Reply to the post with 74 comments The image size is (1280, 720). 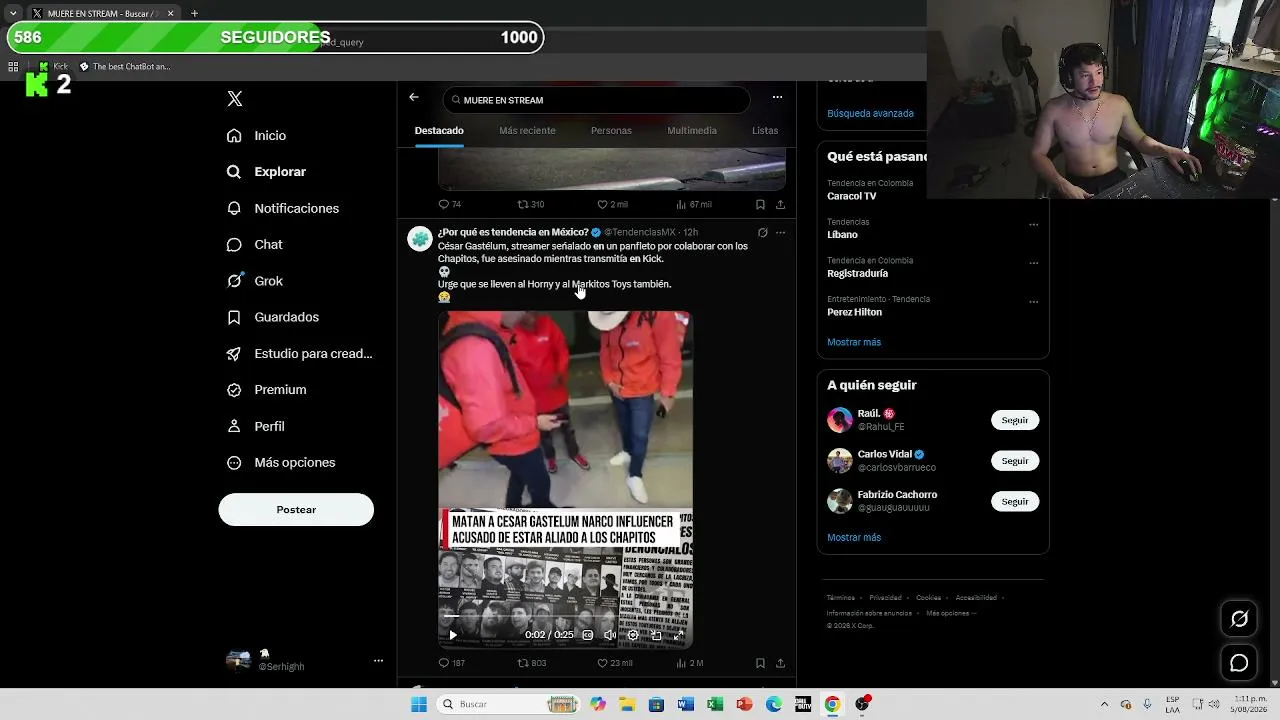450,204
